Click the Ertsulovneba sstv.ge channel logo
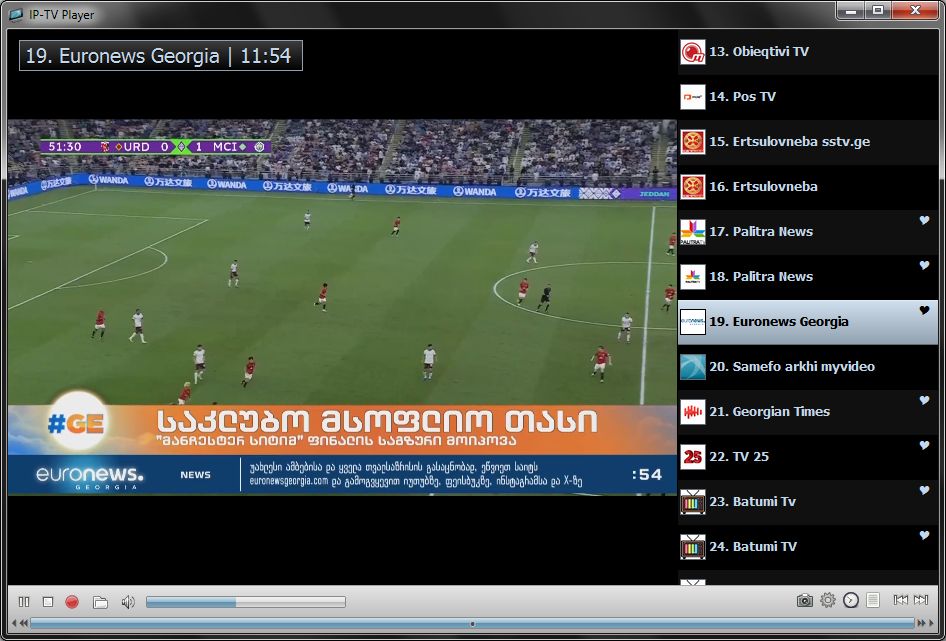Screen dimensions: 946x641 pyautogui.click(x=693, y=142)
